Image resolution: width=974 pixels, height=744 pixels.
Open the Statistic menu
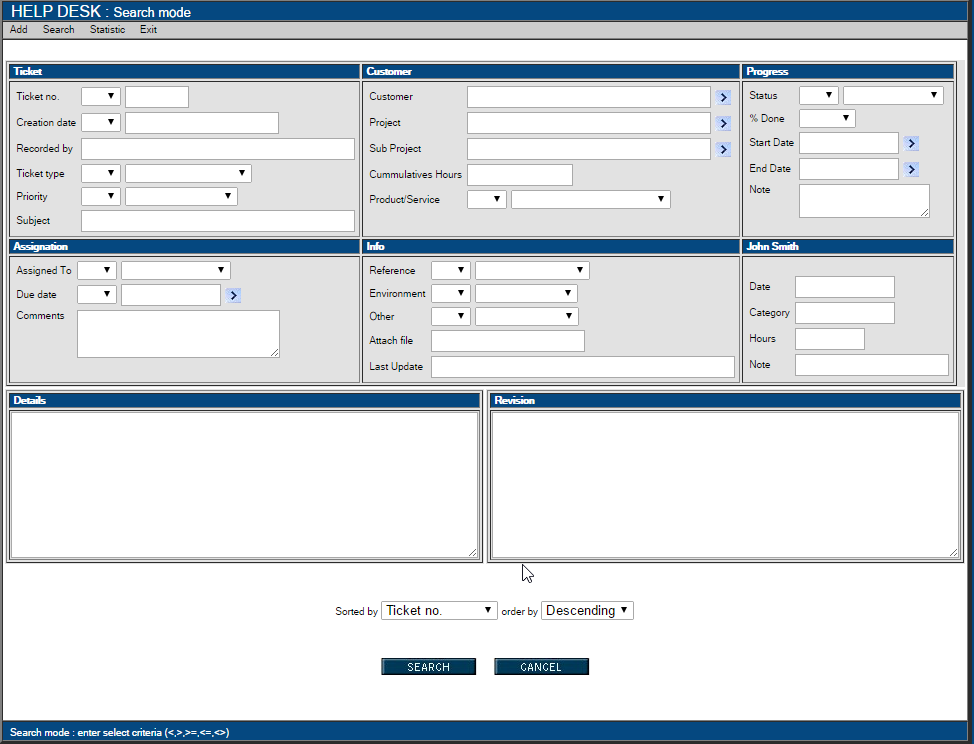[x=107, y=29]
